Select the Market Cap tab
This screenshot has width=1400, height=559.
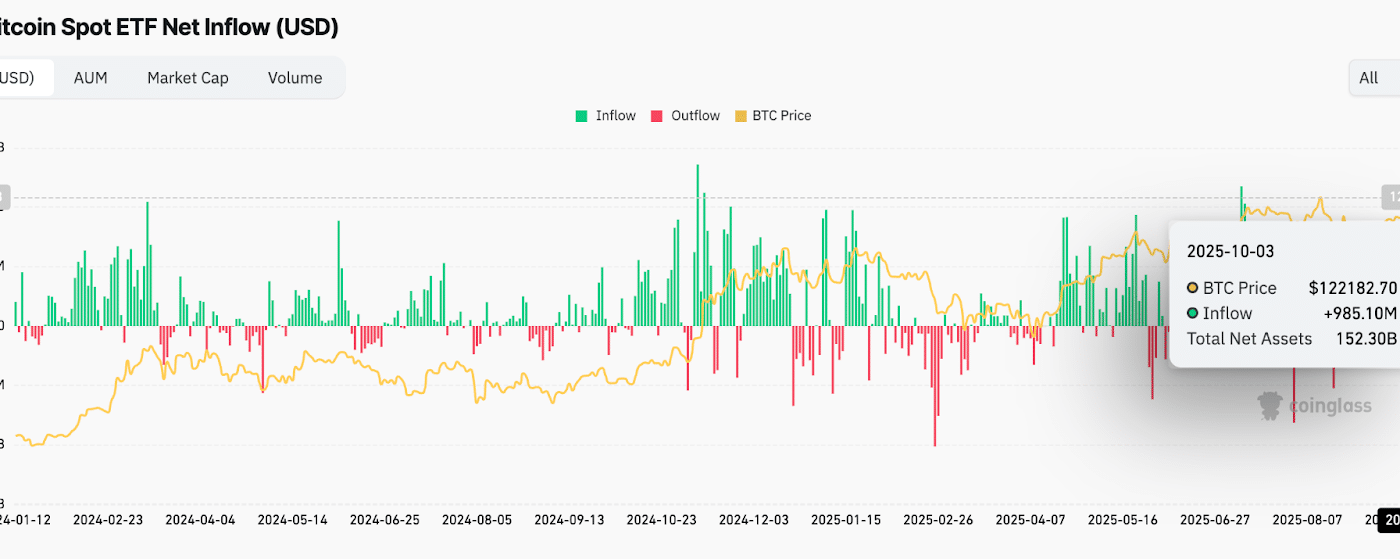tap(187, 78)
